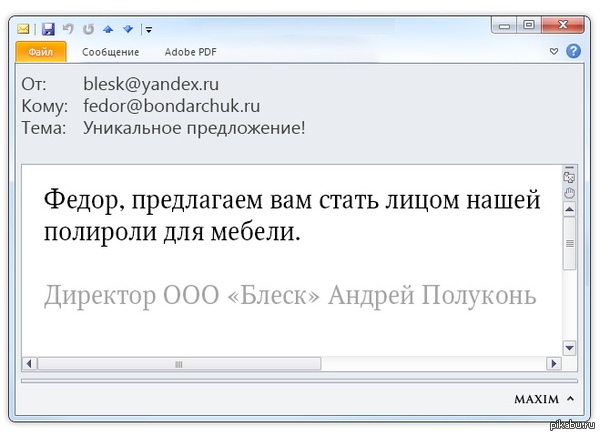Click the vertical scrollbar down arrow
Viewport: 600px width, 436px height.
(570, 347)
